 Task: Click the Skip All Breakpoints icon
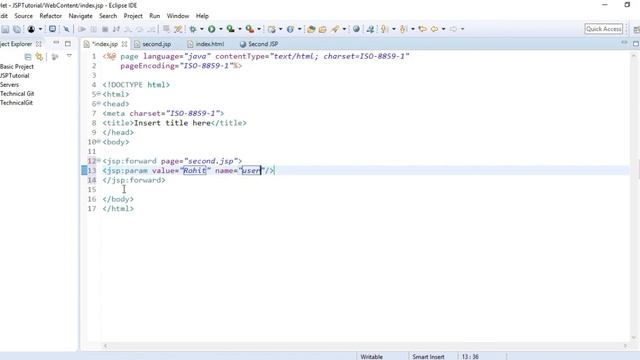(66, 29)
